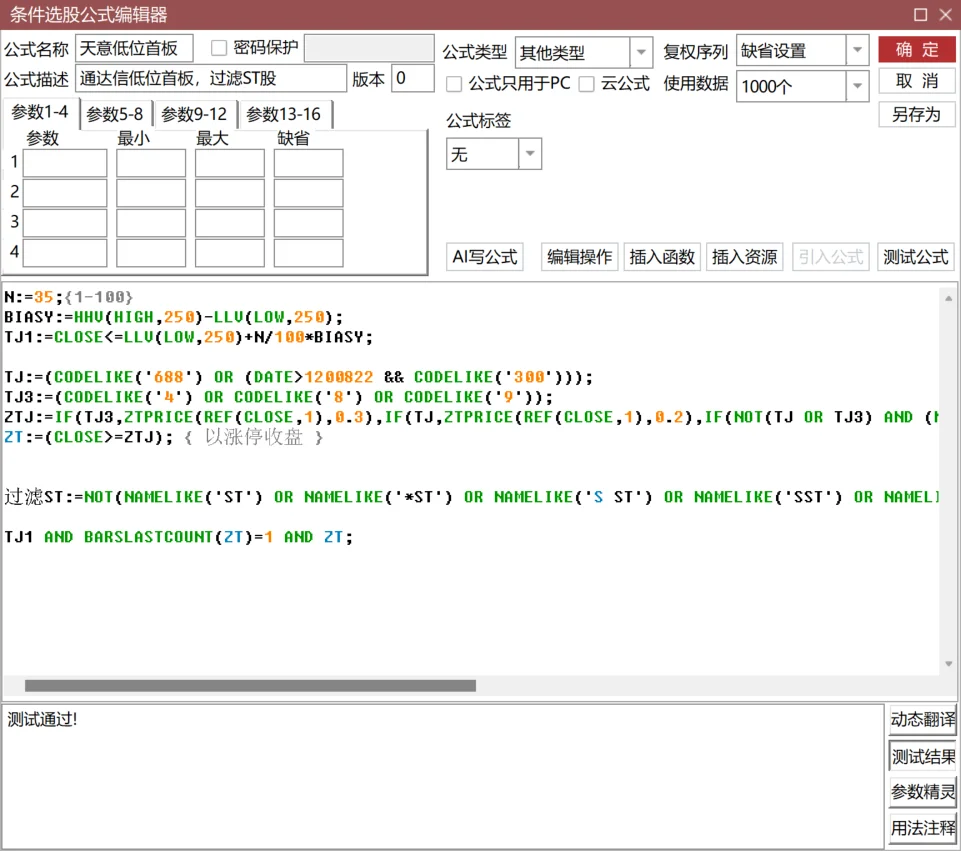The image size is (961, 851).
Task: Click the last code line with BARSLASTCOUNT
Action: tap(178, 537)
